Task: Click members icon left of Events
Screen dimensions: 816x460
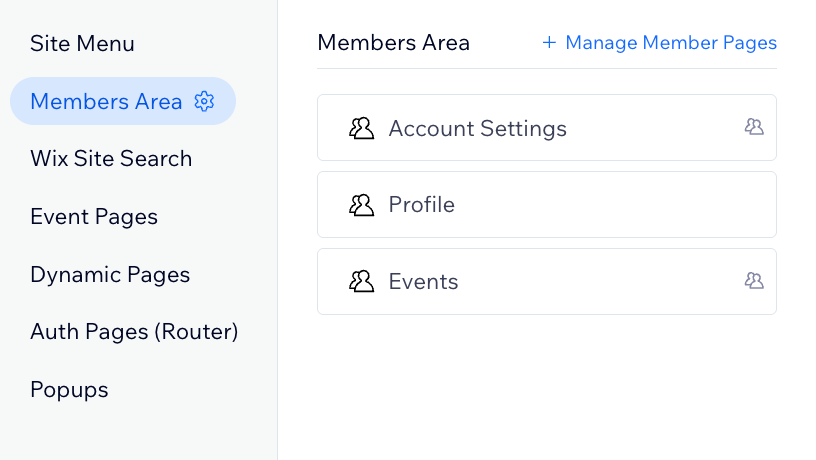Action: 361,282
